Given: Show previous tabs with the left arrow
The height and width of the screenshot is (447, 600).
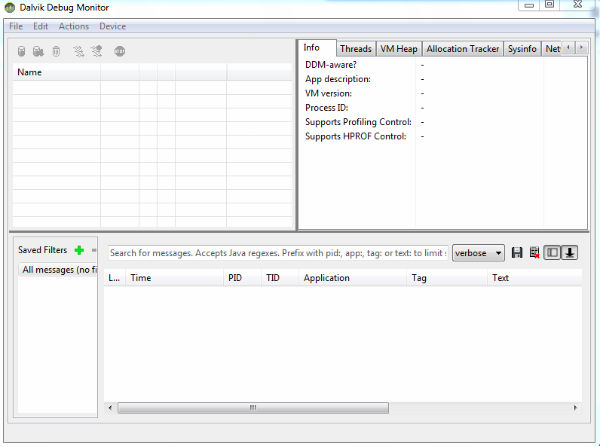Looking at the screenshot, I should pyautogui.click(x=568, y=47).
